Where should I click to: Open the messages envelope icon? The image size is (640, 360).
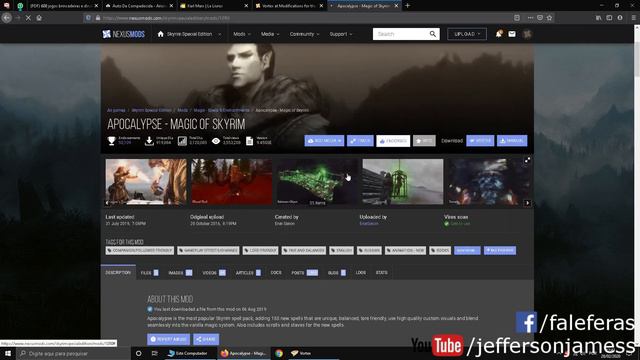click(512, 34)
